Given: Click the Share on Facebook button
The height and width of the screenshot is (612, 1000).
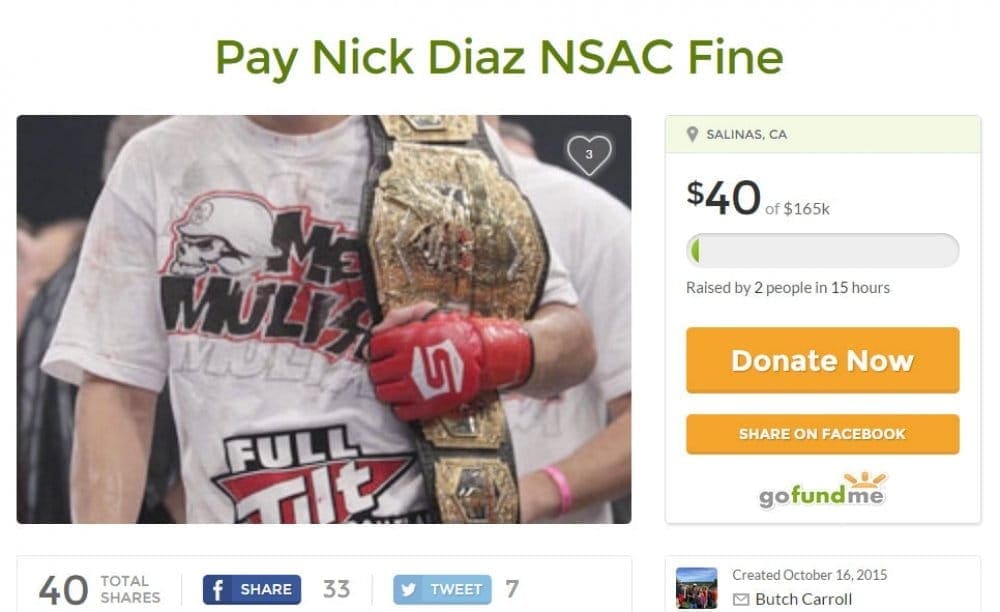Looking at the screenshot, I should pos(822,434).
